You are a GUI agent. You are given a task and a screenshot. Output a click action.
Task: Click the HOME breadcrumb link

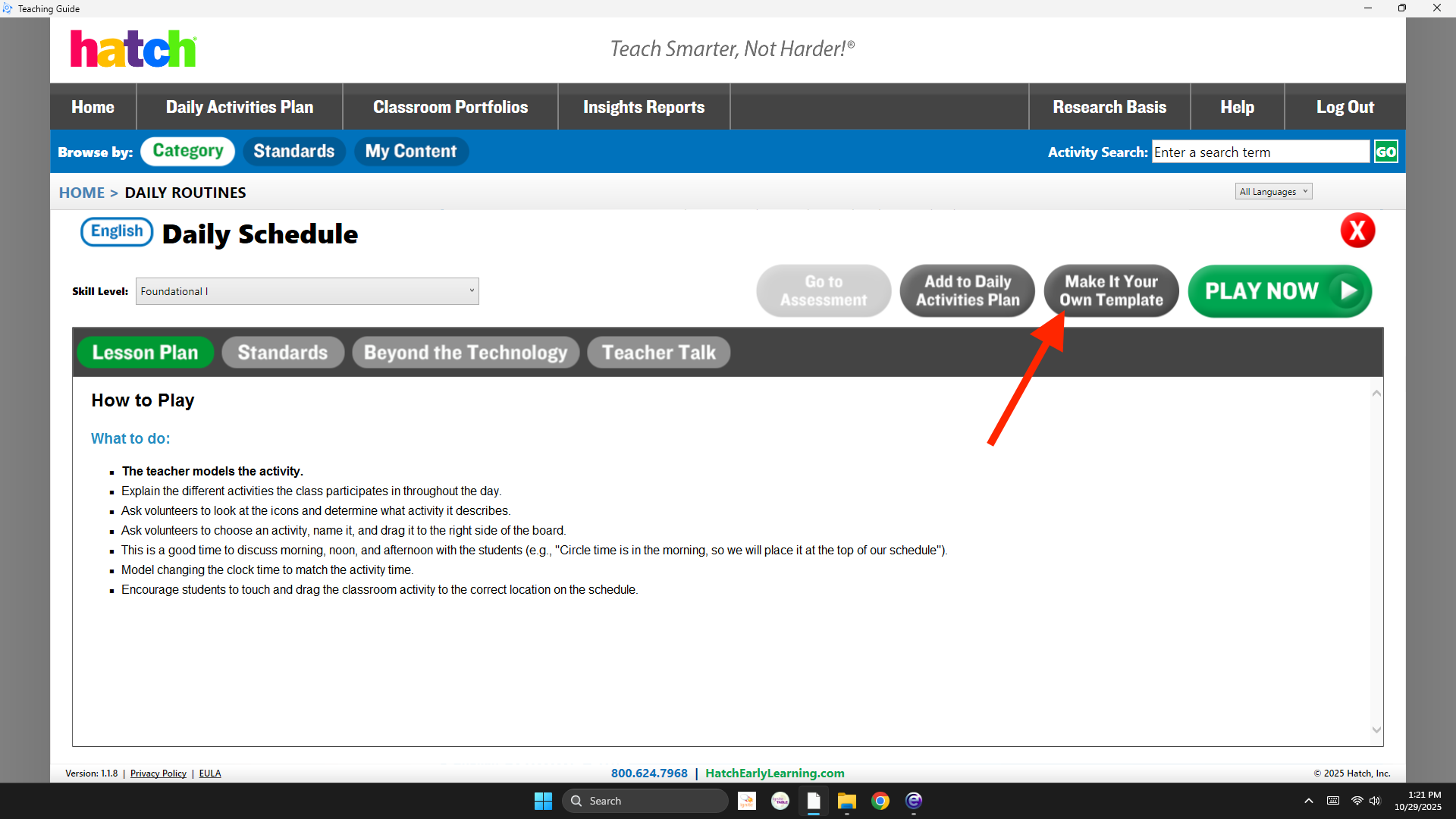tap(82, 193)
